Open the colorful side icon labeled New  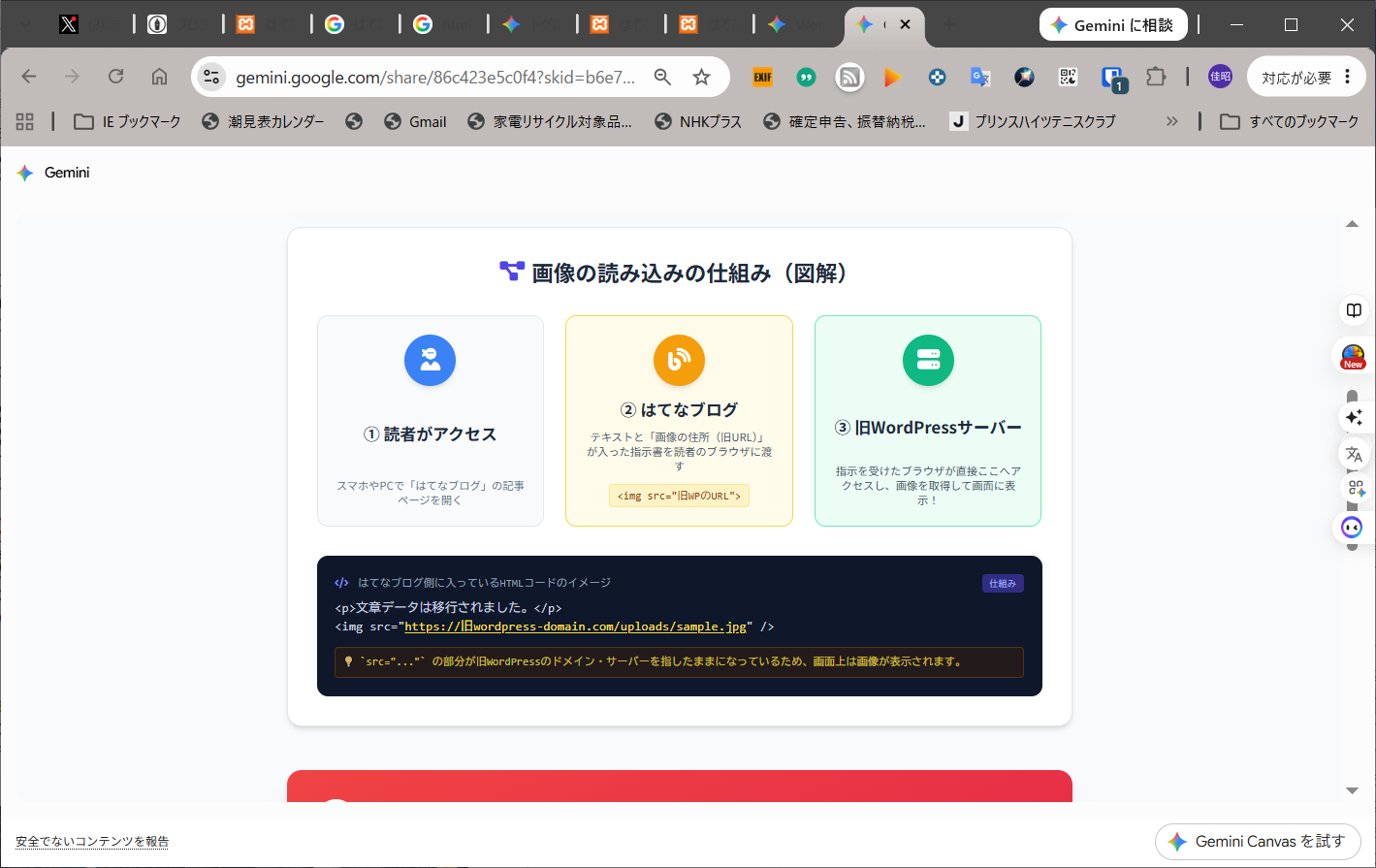click(x=1353, y=357)
